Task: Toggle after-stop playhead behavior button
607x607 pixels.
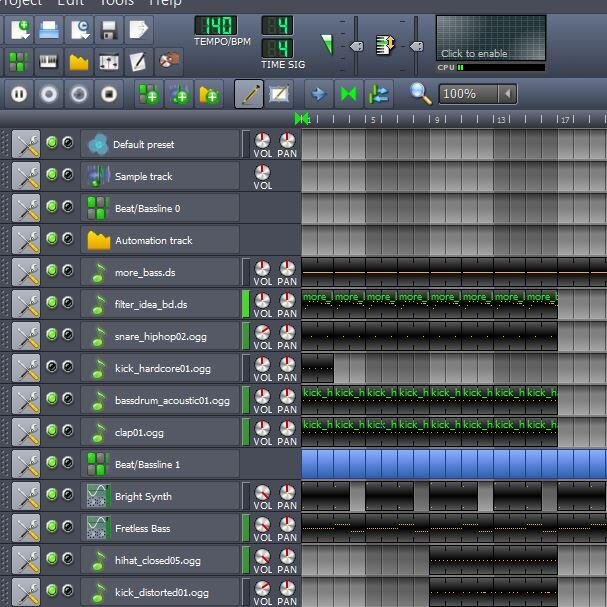Action: (379, 94)
